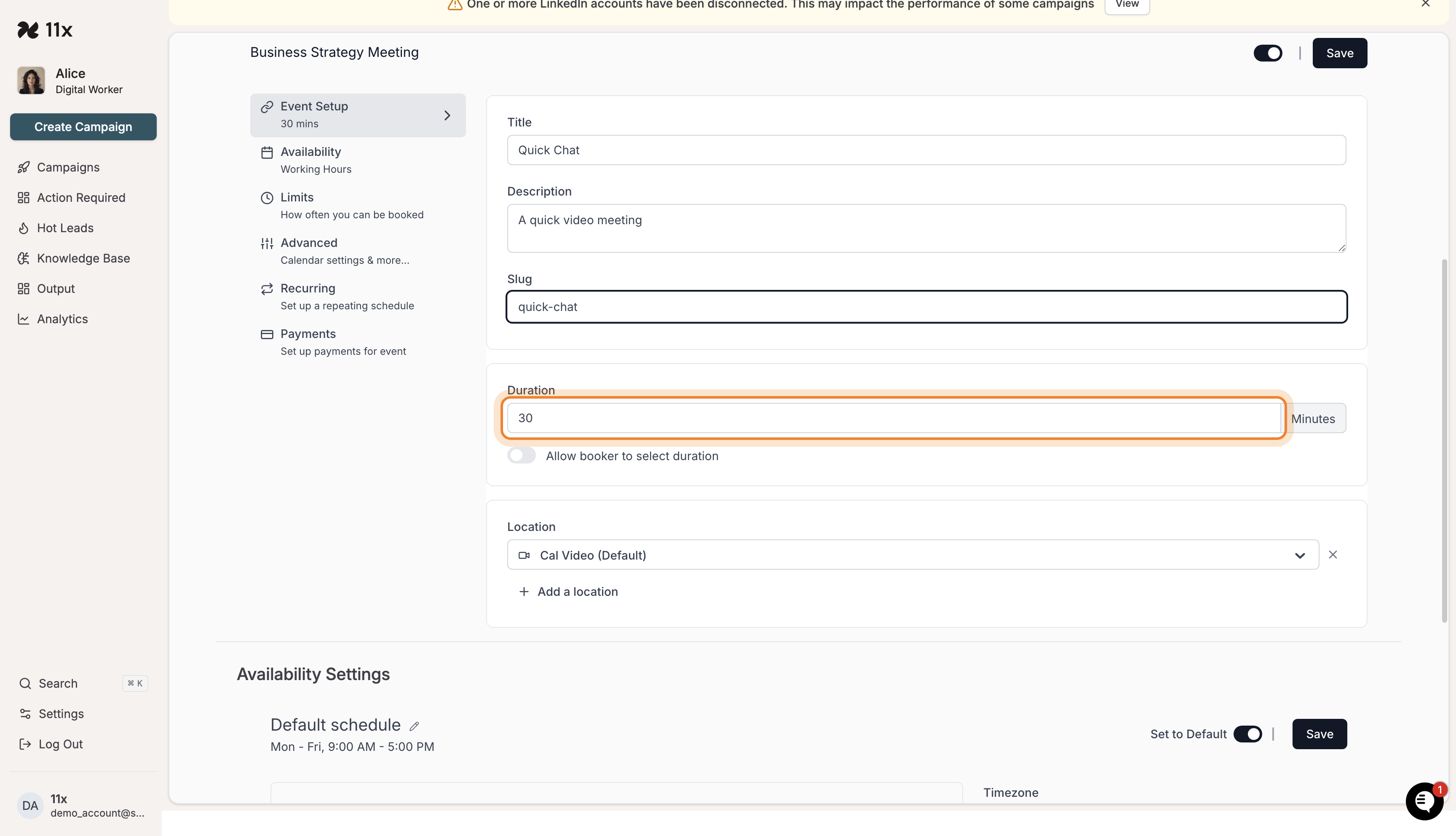
Task: Click Alice's avatar picture
Action: click(x=31, y=80)
